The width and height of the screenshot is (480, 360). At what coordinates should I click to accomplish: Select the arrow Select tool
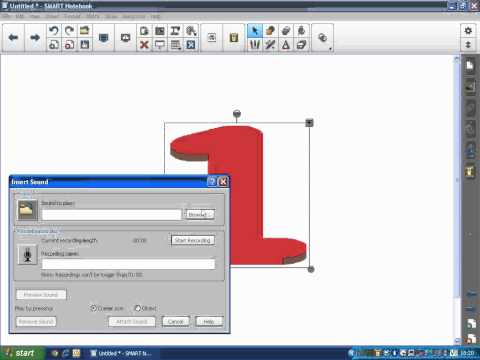[255, 31]
